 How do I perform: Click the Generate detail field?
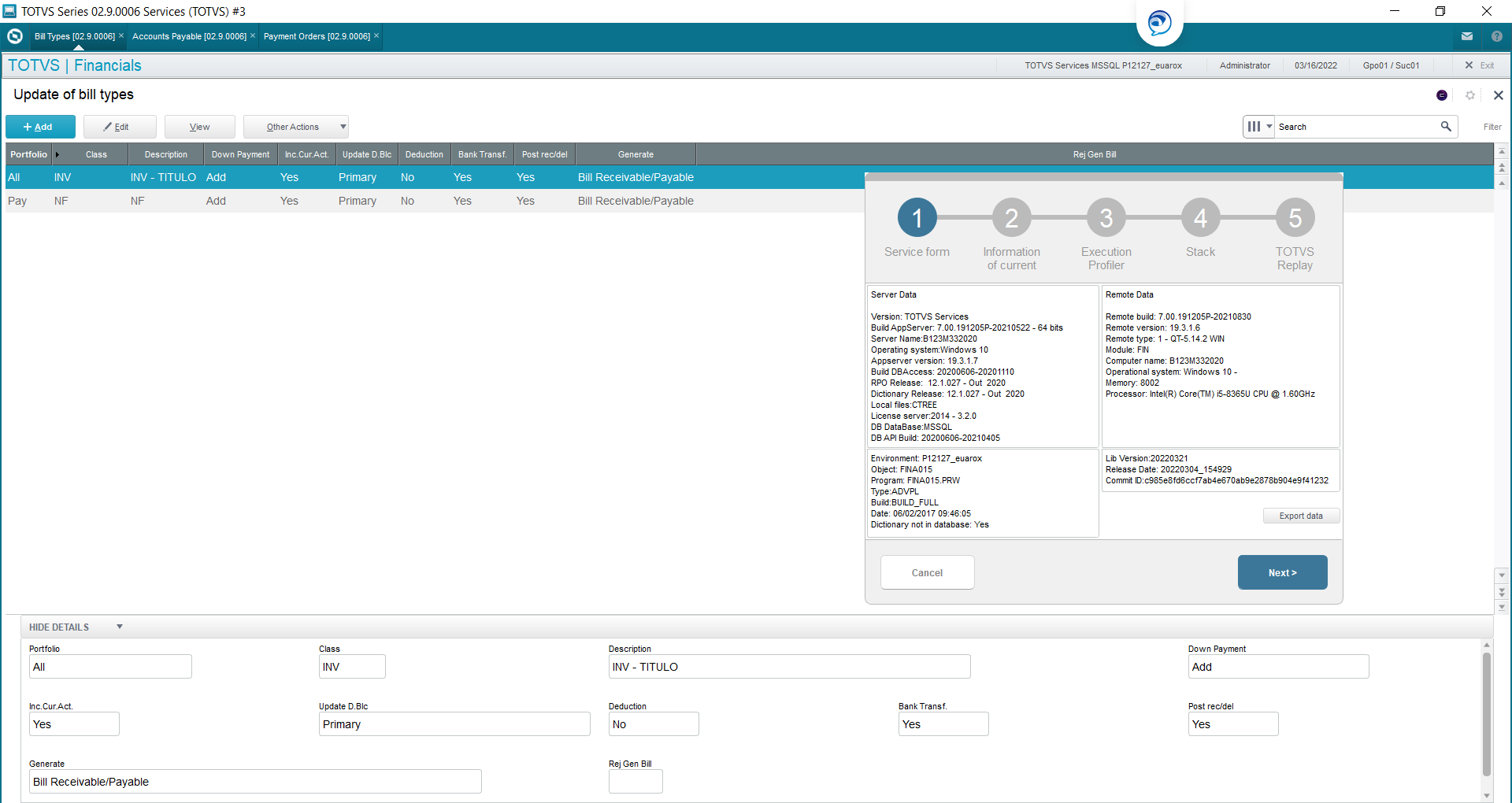(255, 782)
